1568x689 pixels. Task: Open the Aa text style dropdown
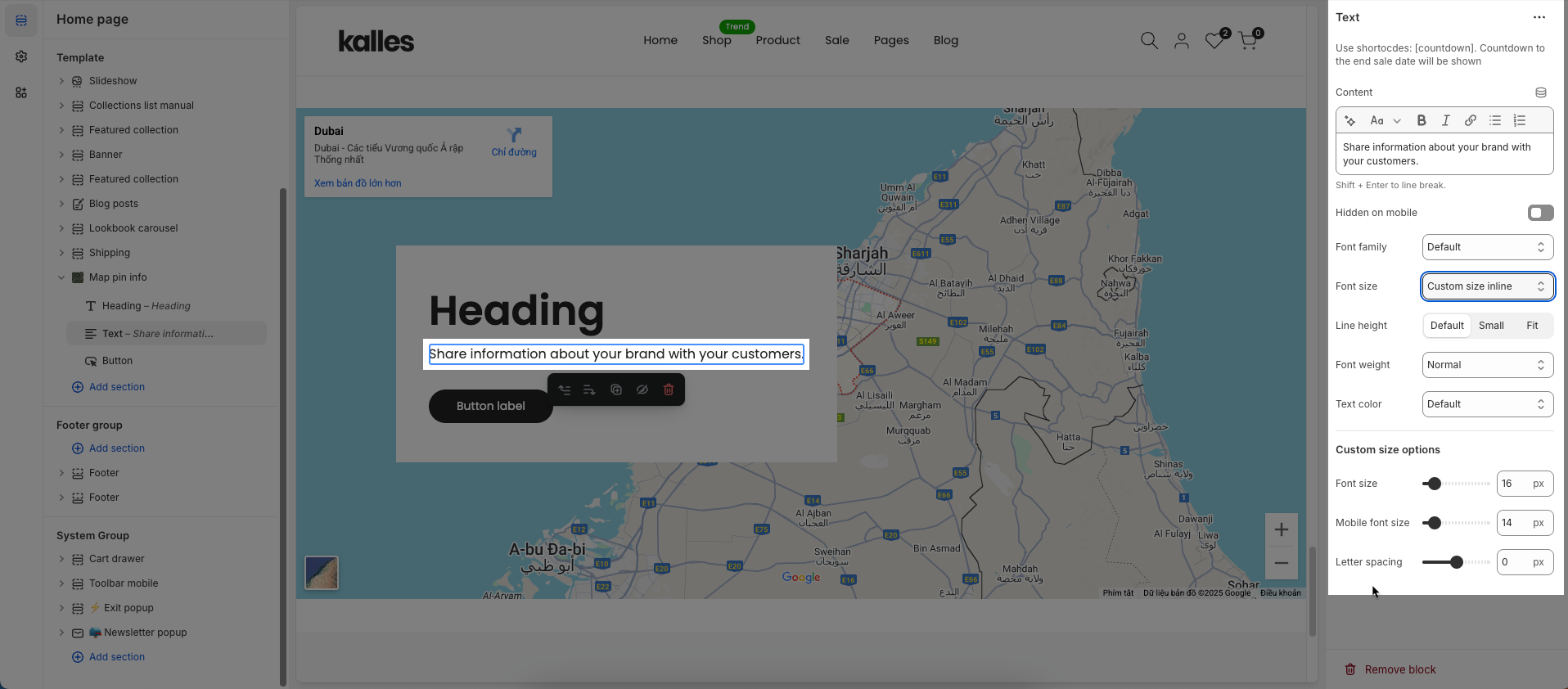click(x=1385, y=120)
